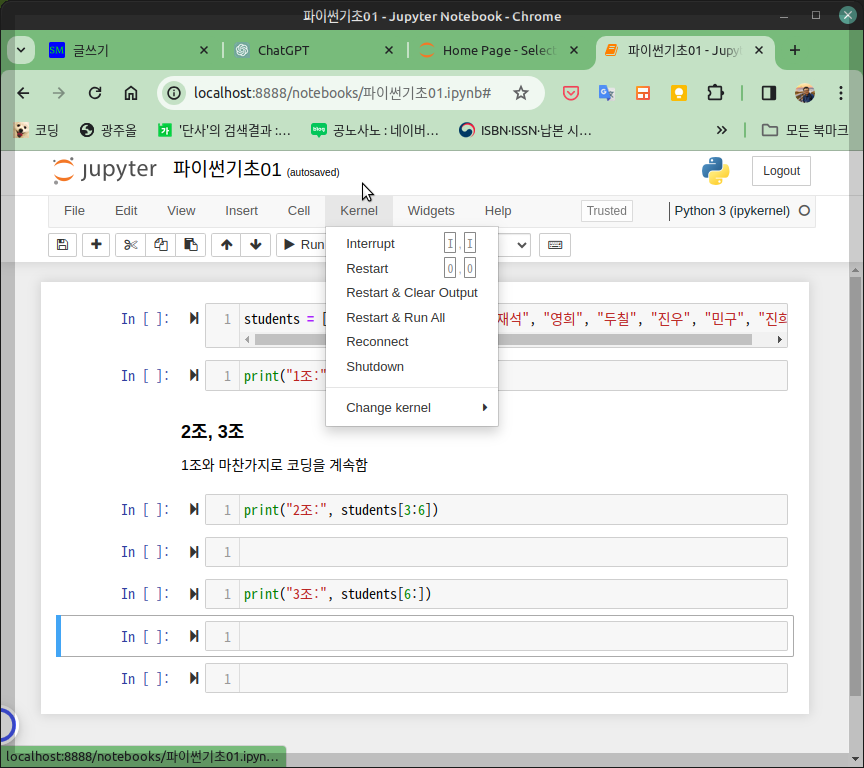Click the Python logo in the header
Viewport: 864px width, 768px height.
pos(715,171)
